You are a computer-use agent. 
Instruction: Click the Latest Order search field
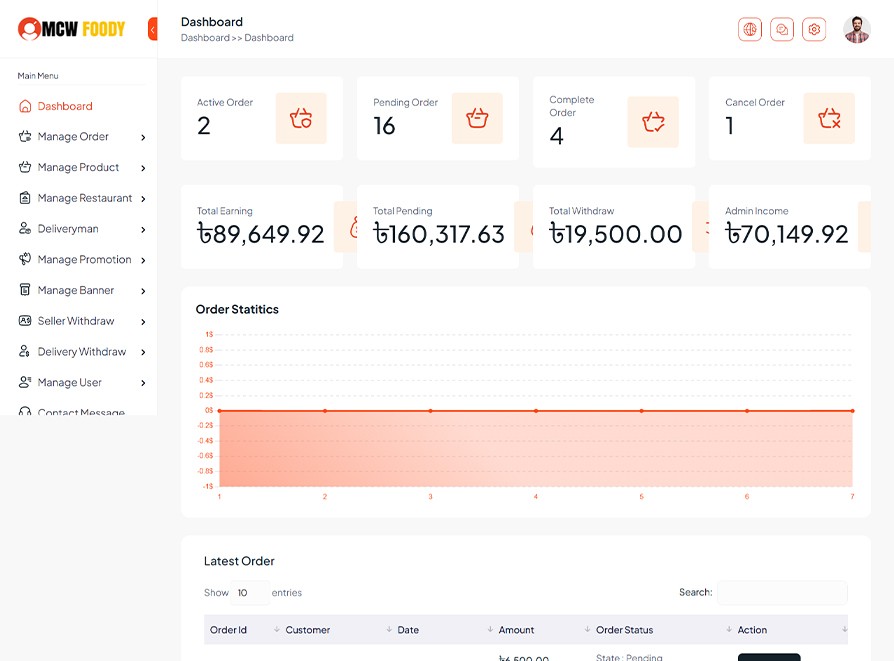(782, 593)
